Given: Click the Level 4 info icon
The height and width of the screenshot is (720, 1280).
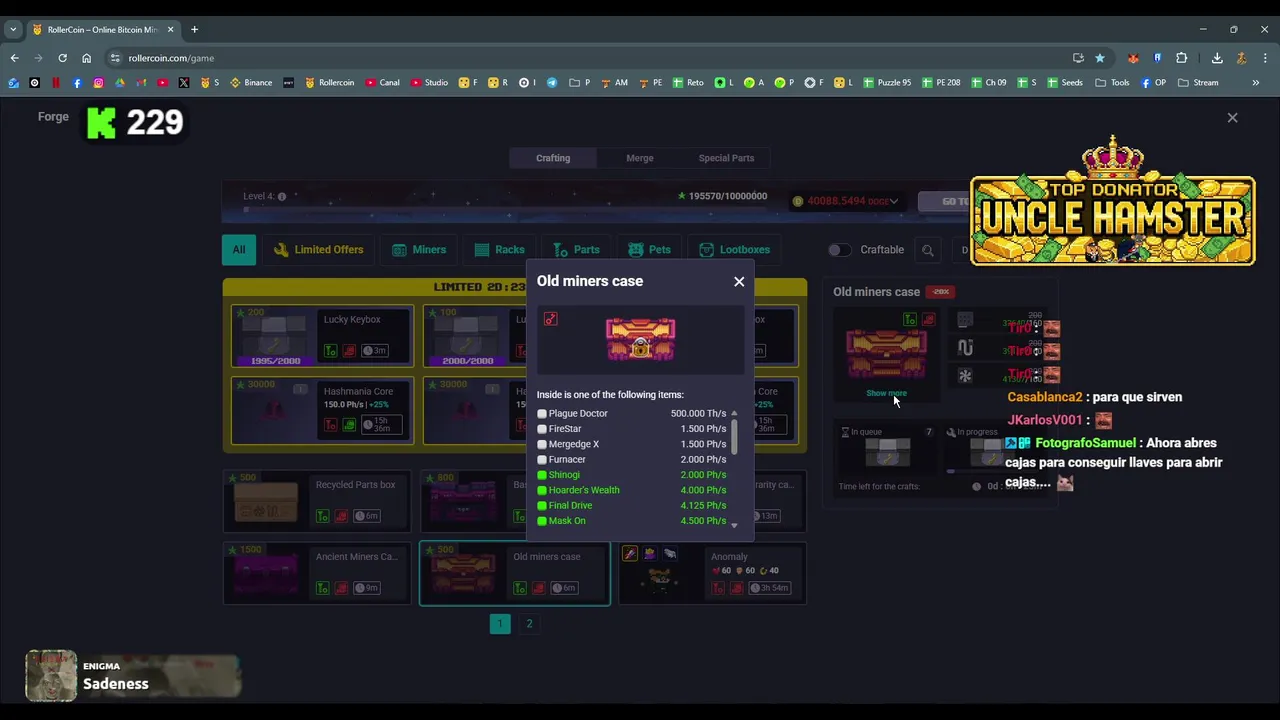Looking at the screenshot, I should tap(282, 197).
